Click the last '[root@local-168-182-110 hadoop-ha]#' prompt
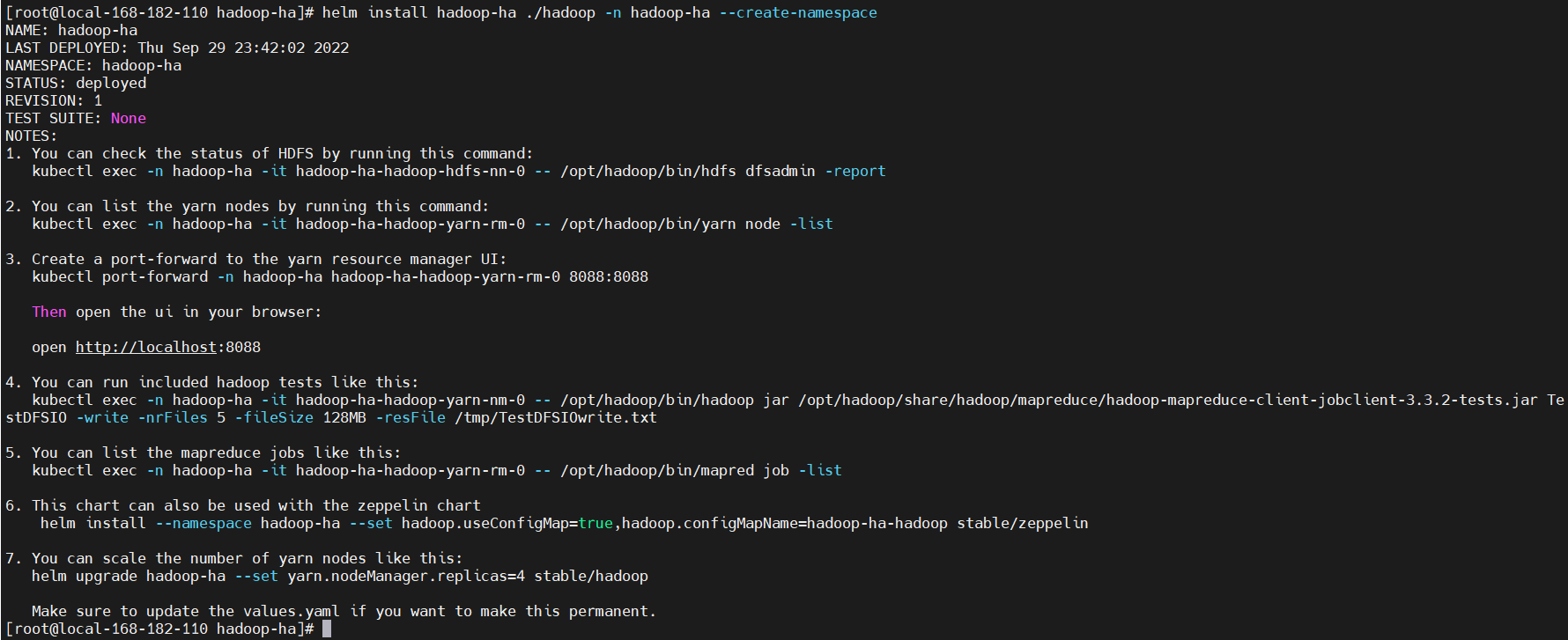 [159, 629]
